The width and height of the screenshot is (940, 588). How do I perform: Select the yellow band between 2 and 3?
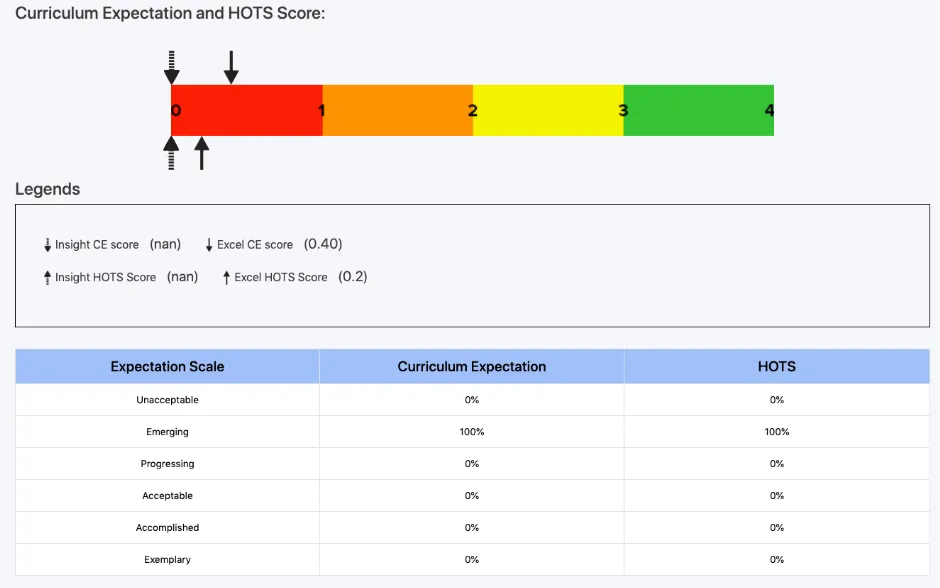coord(547,110)
